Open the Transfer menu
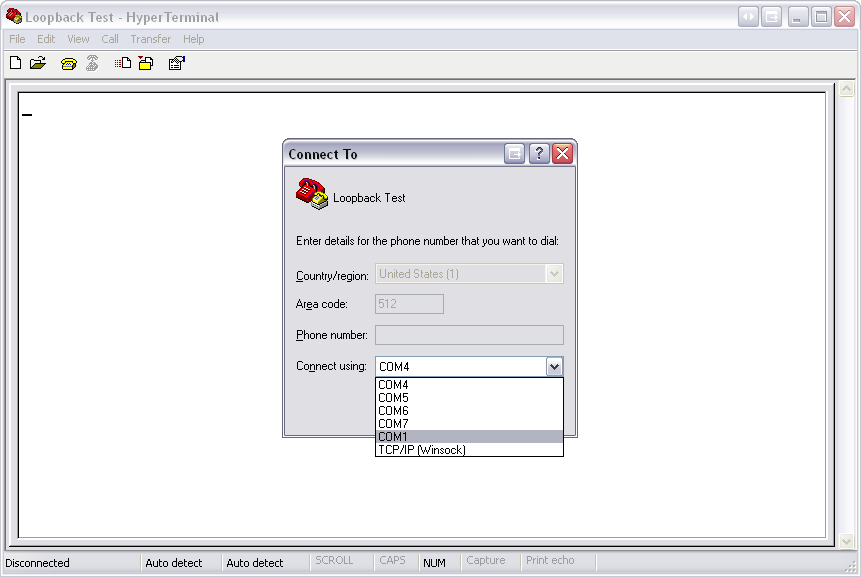This screenshot has width=861, height=577. click(x=150, y=39)
